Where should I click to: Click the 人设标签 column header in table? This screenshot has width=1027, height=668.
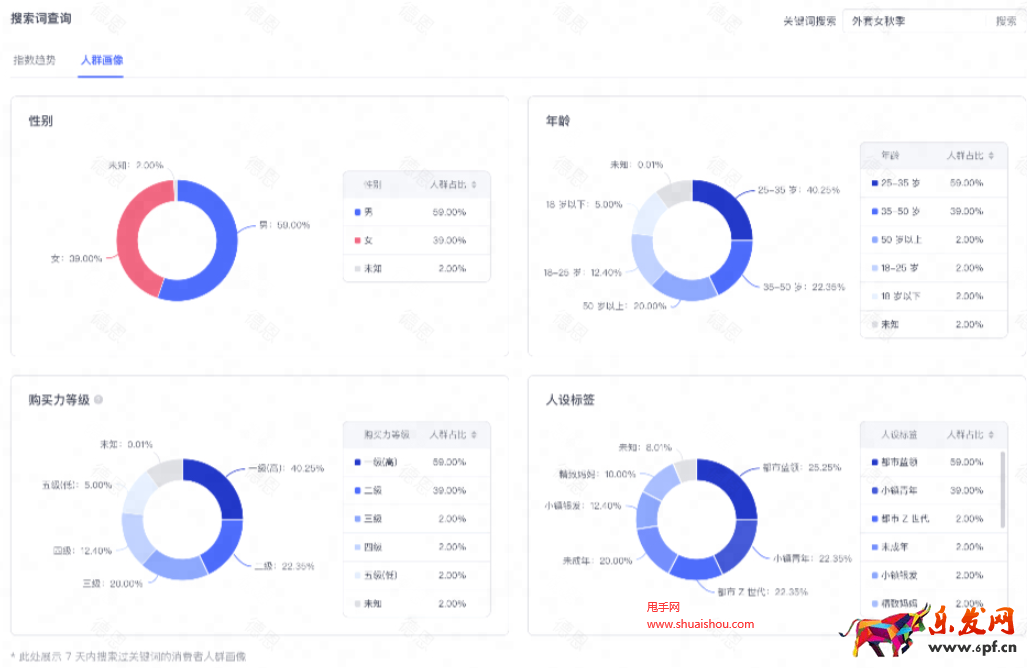click(x=899, y=434)
